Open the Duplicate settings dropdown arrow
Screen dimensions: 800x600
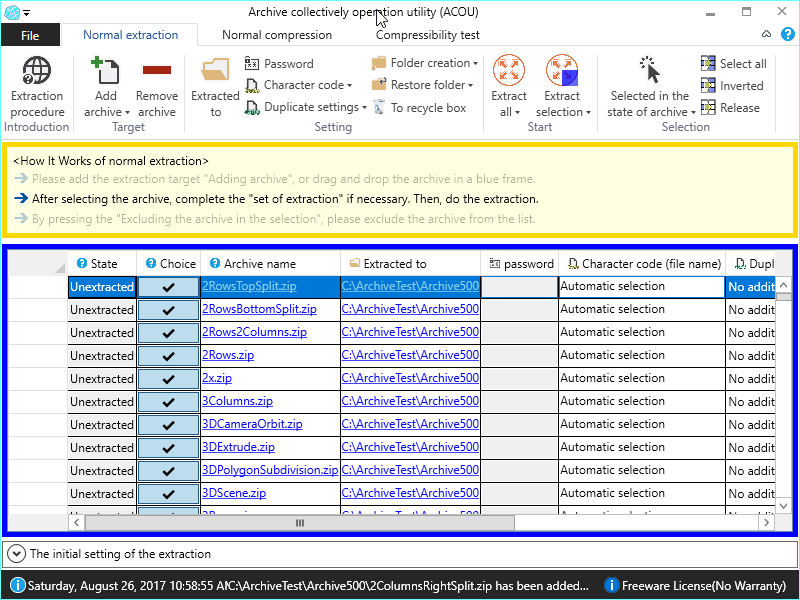[364, 108]
